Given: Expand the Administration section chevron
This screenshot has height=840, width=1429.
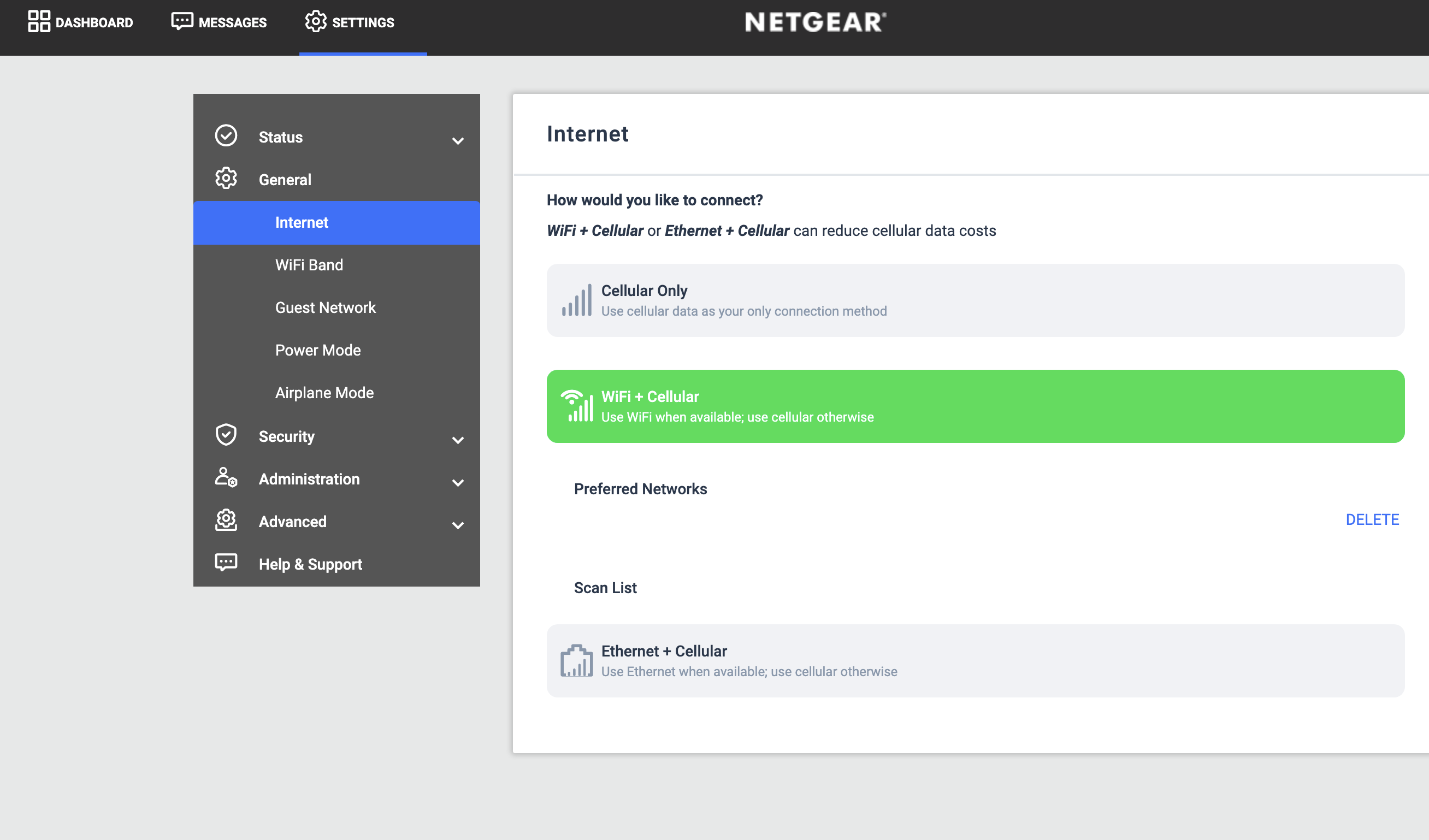Looking at the screenshot, I should (x=458, y=482).
